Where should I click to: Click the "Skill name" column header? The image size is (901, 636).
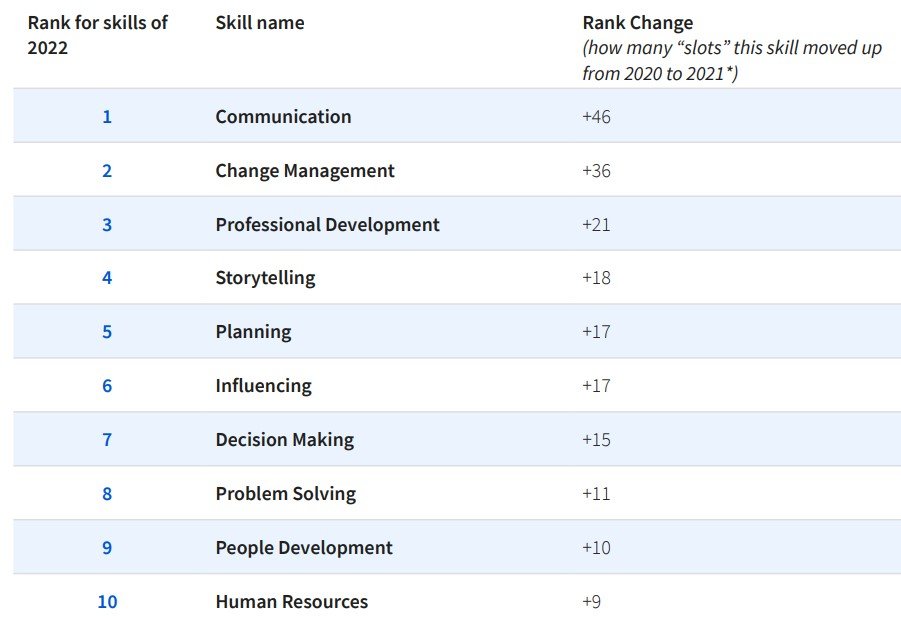(x=260, y=22)
